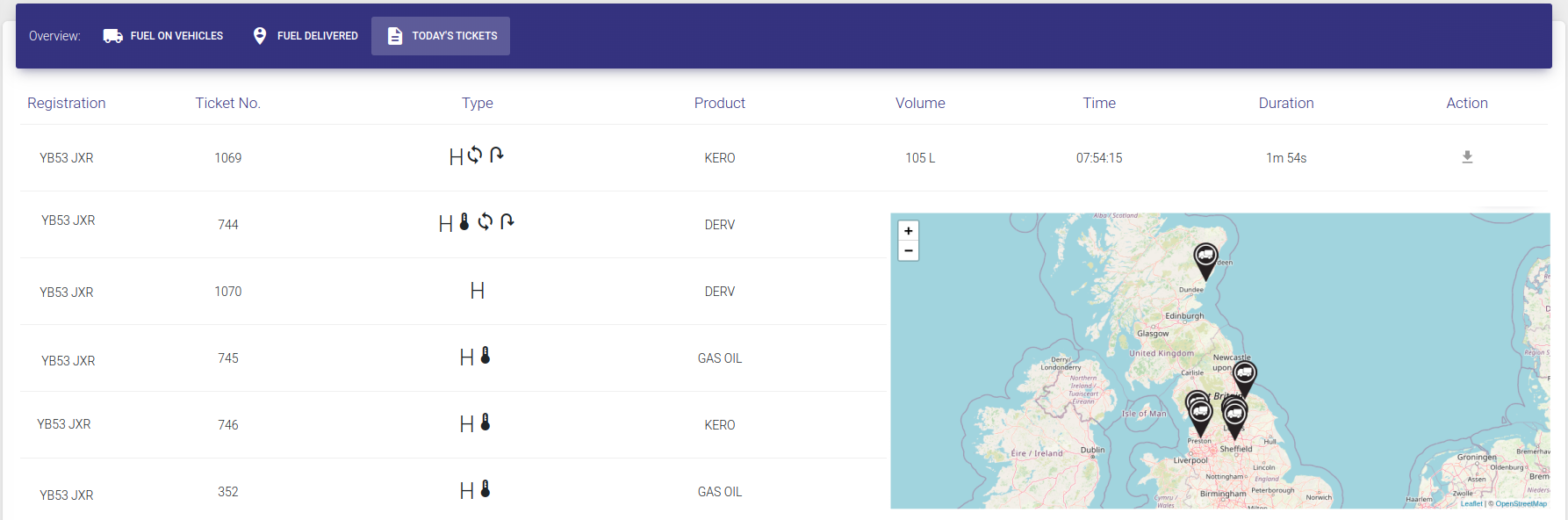Switch to the Fuel Delivered tab
Screen dimensions: 1568x520
306,36
